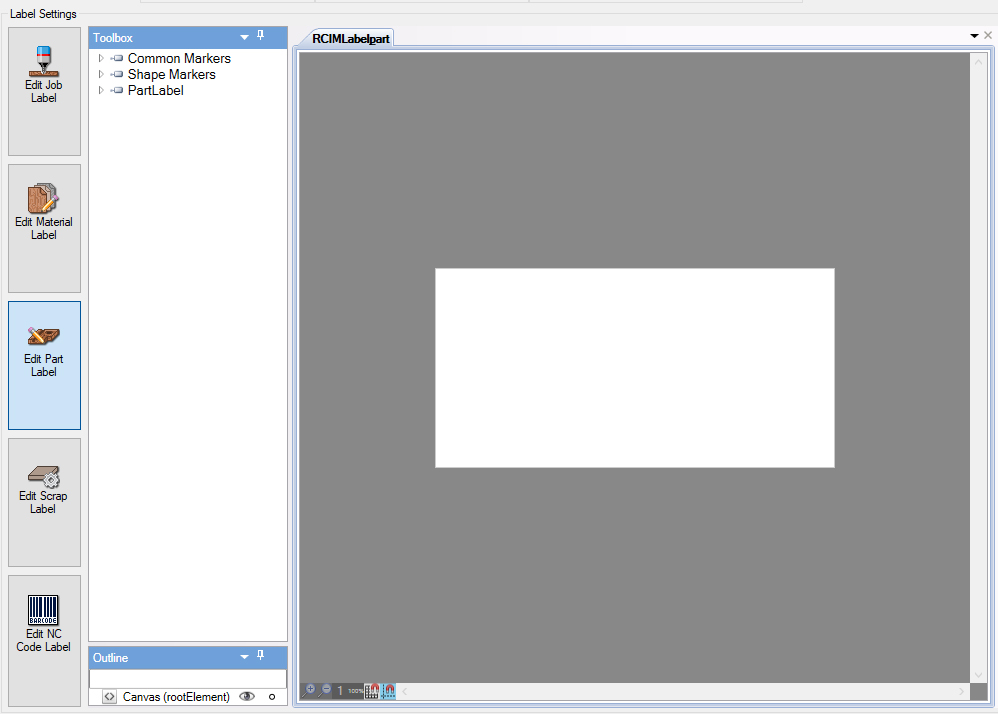Viewport: 998px width, 714px height.
Task: Open the Edit Material Label editor
Action: (44, 228)
